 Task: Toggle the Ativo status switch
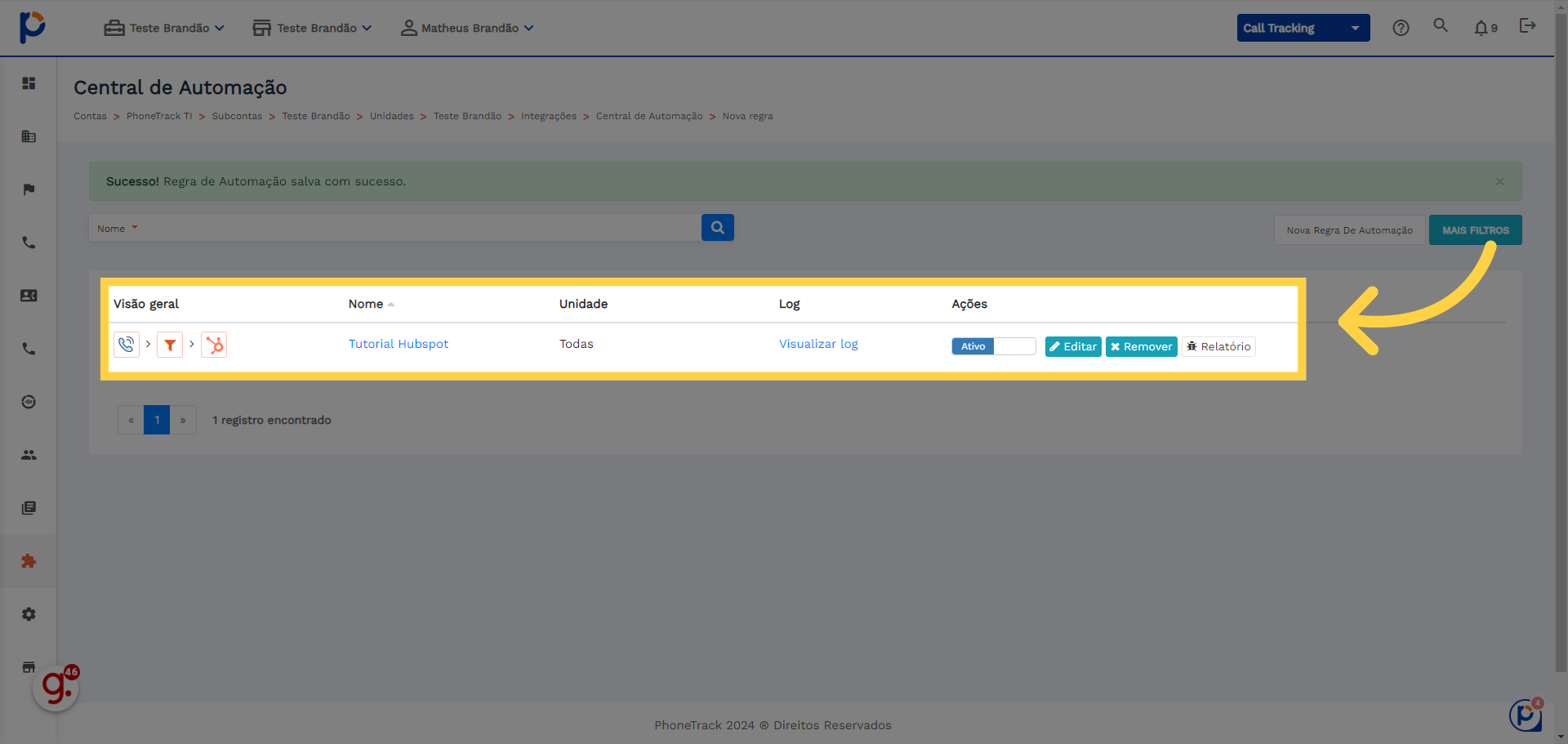(993, 346)
